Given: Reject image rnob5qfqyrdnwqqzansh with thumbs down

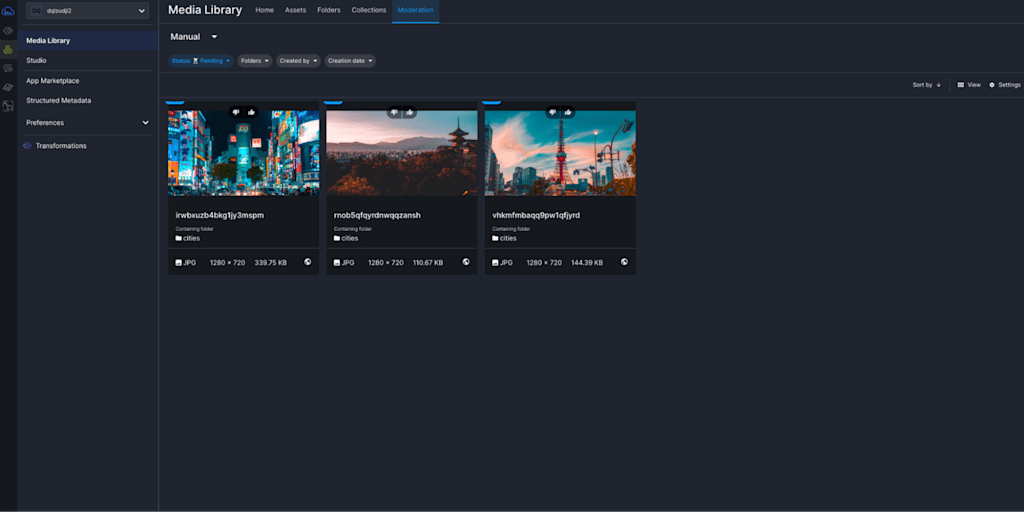Looking at the screenshot, I should coord(394,112).
